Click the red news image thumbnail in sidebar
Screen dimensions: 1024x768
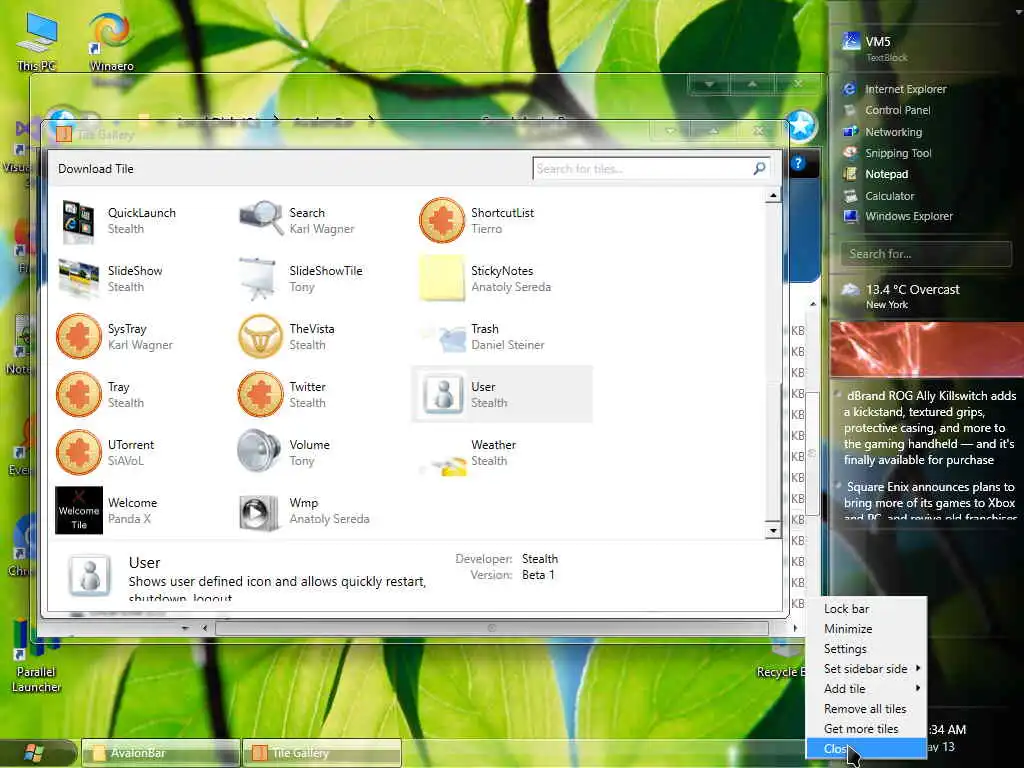click(927, 349)
